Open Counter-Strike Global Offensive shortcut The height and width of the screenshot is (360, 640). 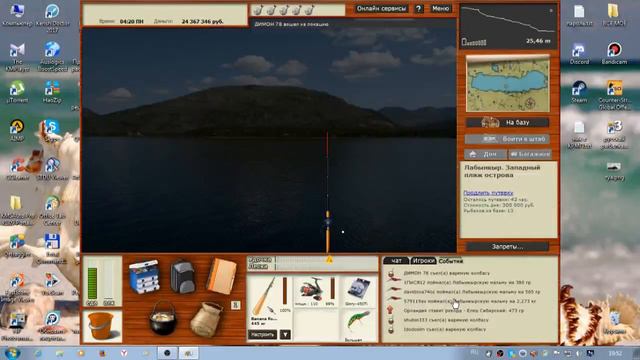tap(614, 94)
